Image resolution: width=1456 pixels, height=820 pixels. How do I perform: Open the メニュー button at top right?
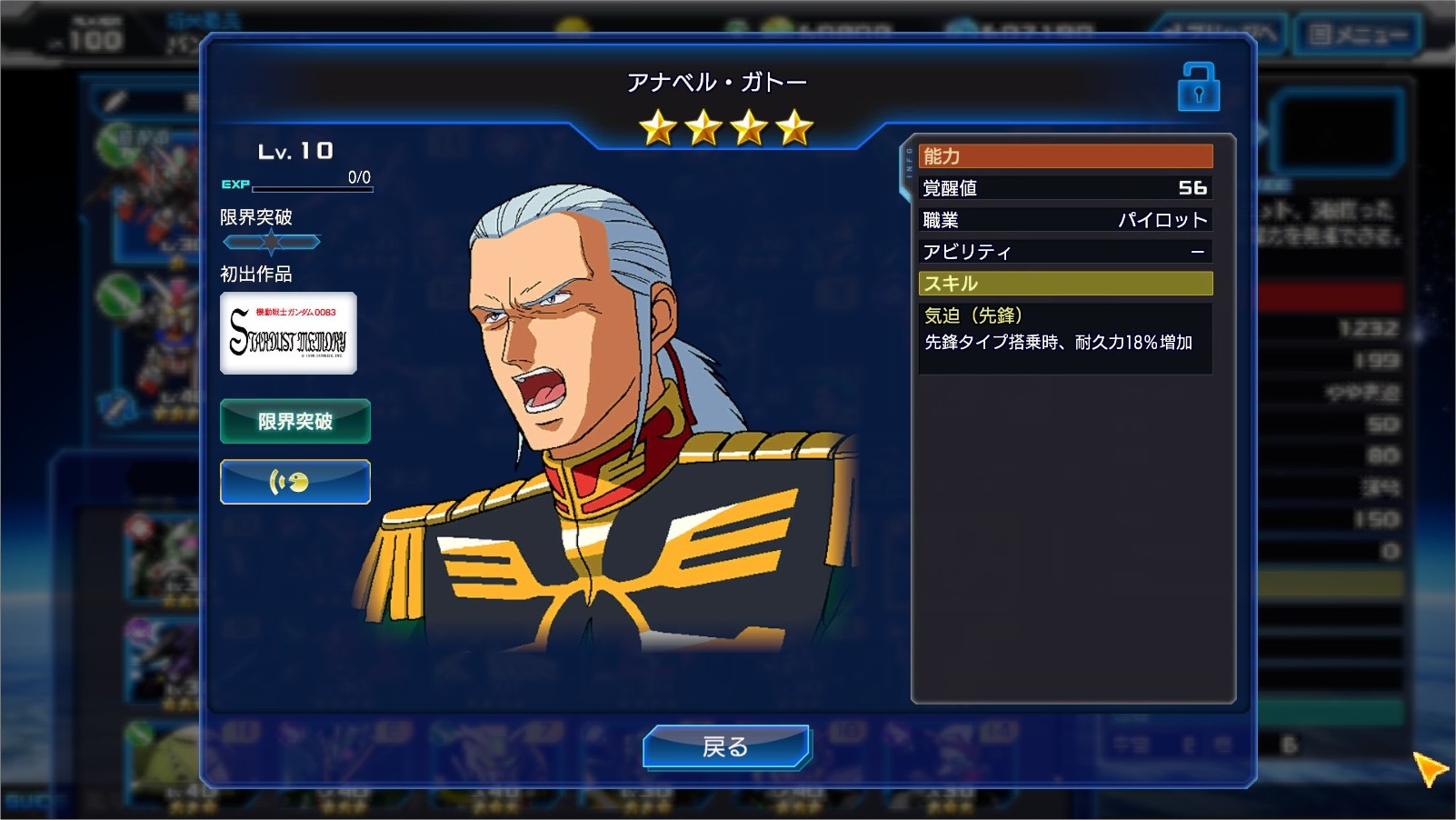[1357, 35]
